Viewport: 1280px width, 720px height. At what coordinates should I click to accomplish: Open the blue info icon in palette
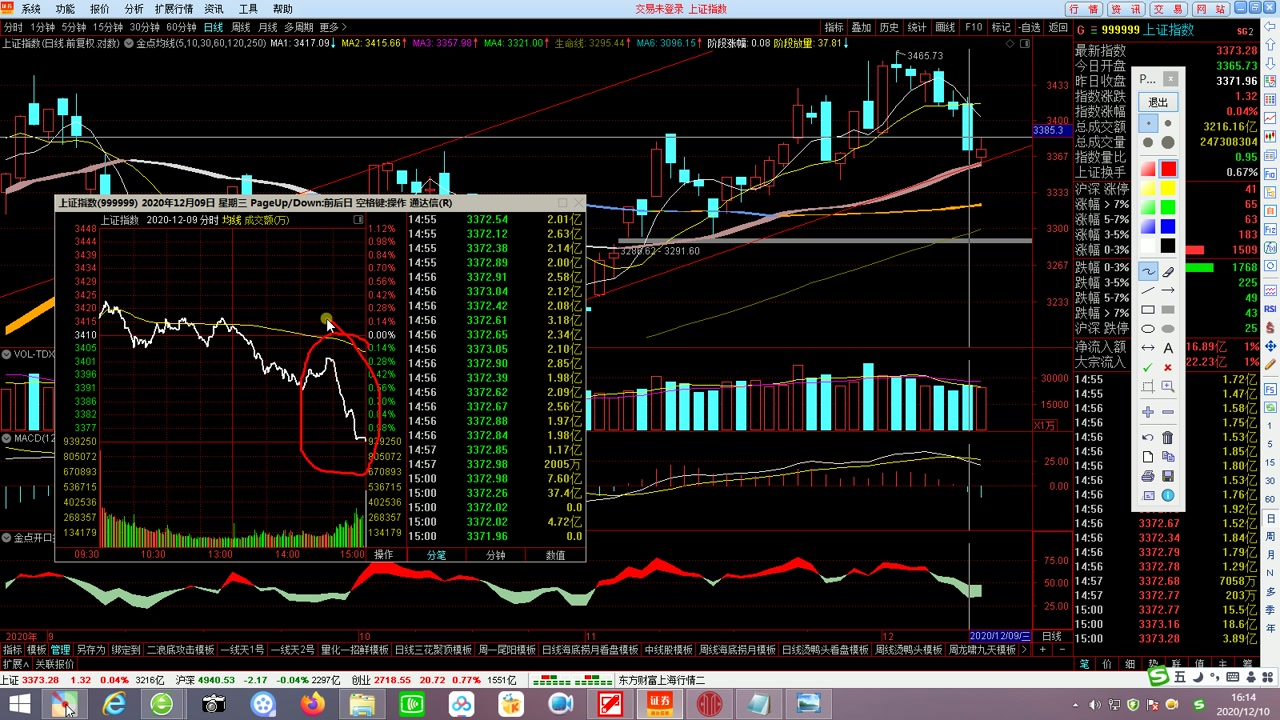click(x=1168, y=495)
